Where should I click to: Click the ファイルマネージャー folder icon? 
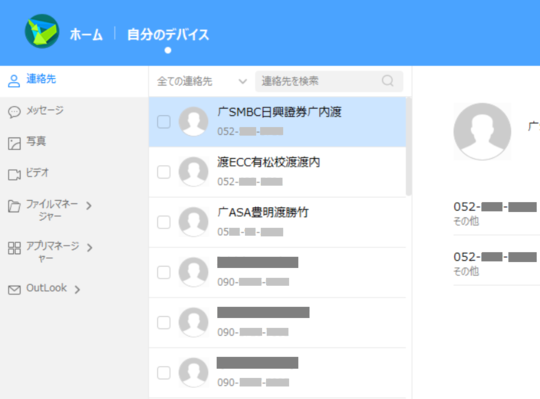pos(14,206)
